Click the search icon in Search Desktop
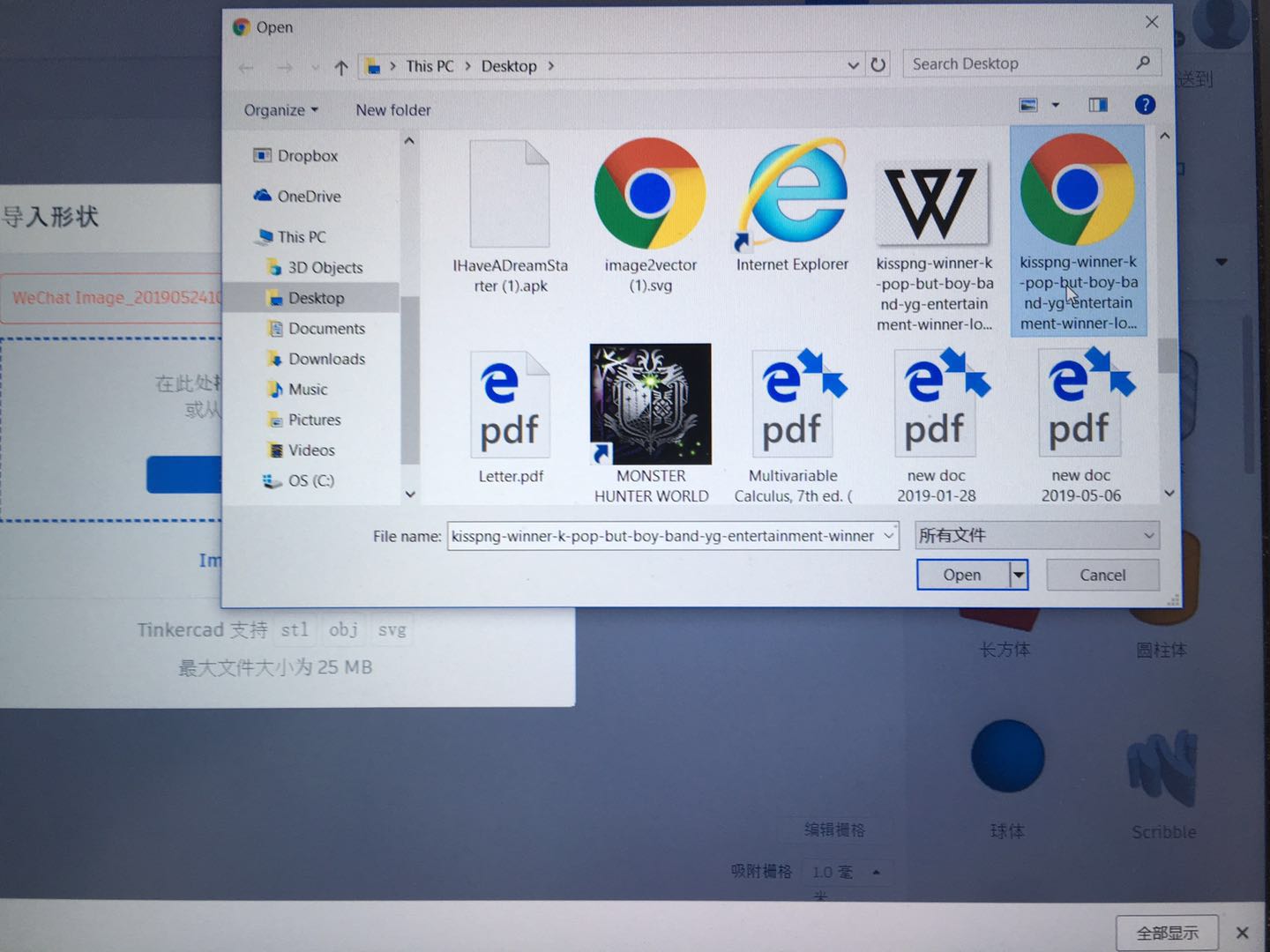Image resolution: width=1270 pixels, height=952 pixels. [1143, 63]
